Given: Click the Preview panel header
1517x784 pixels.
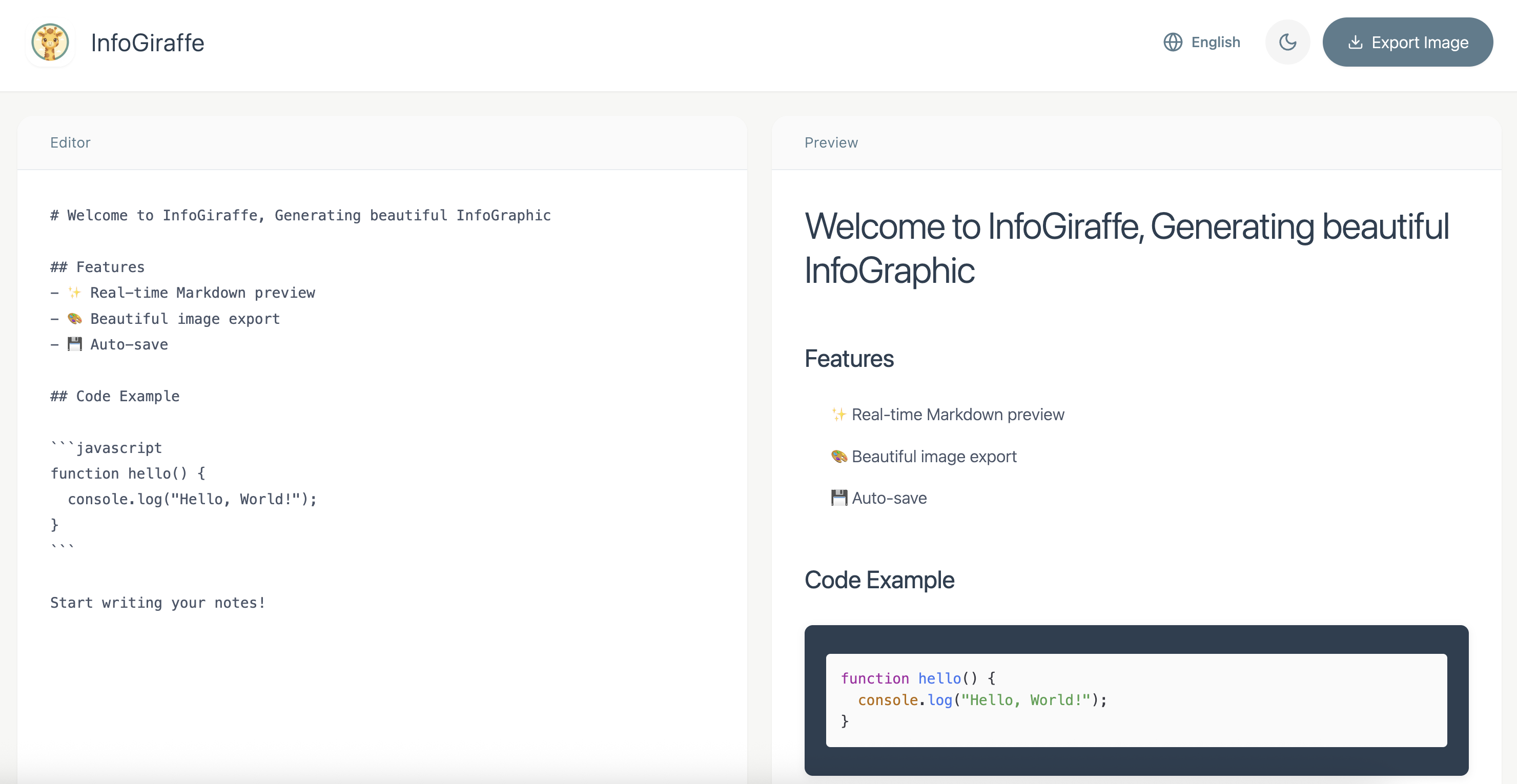Looking at the screenshot, I should pos(831,142).
